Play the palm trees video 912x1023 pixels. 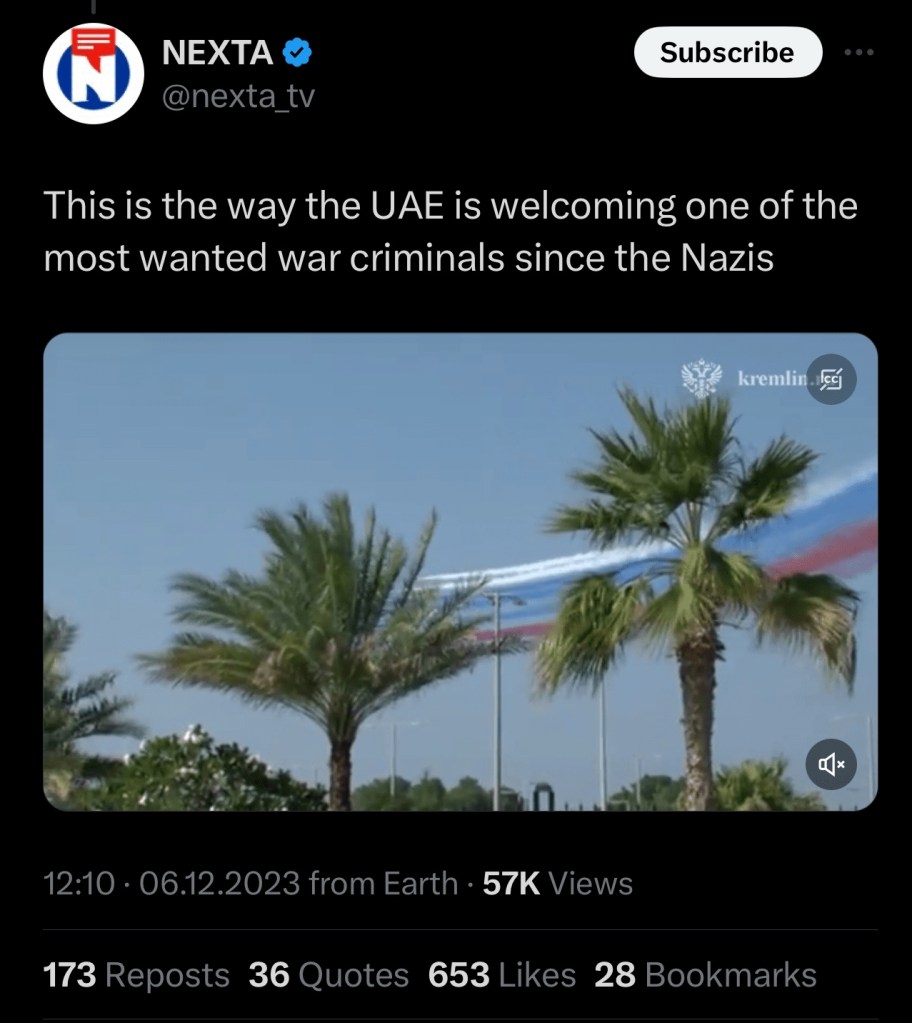pos(460,571)
